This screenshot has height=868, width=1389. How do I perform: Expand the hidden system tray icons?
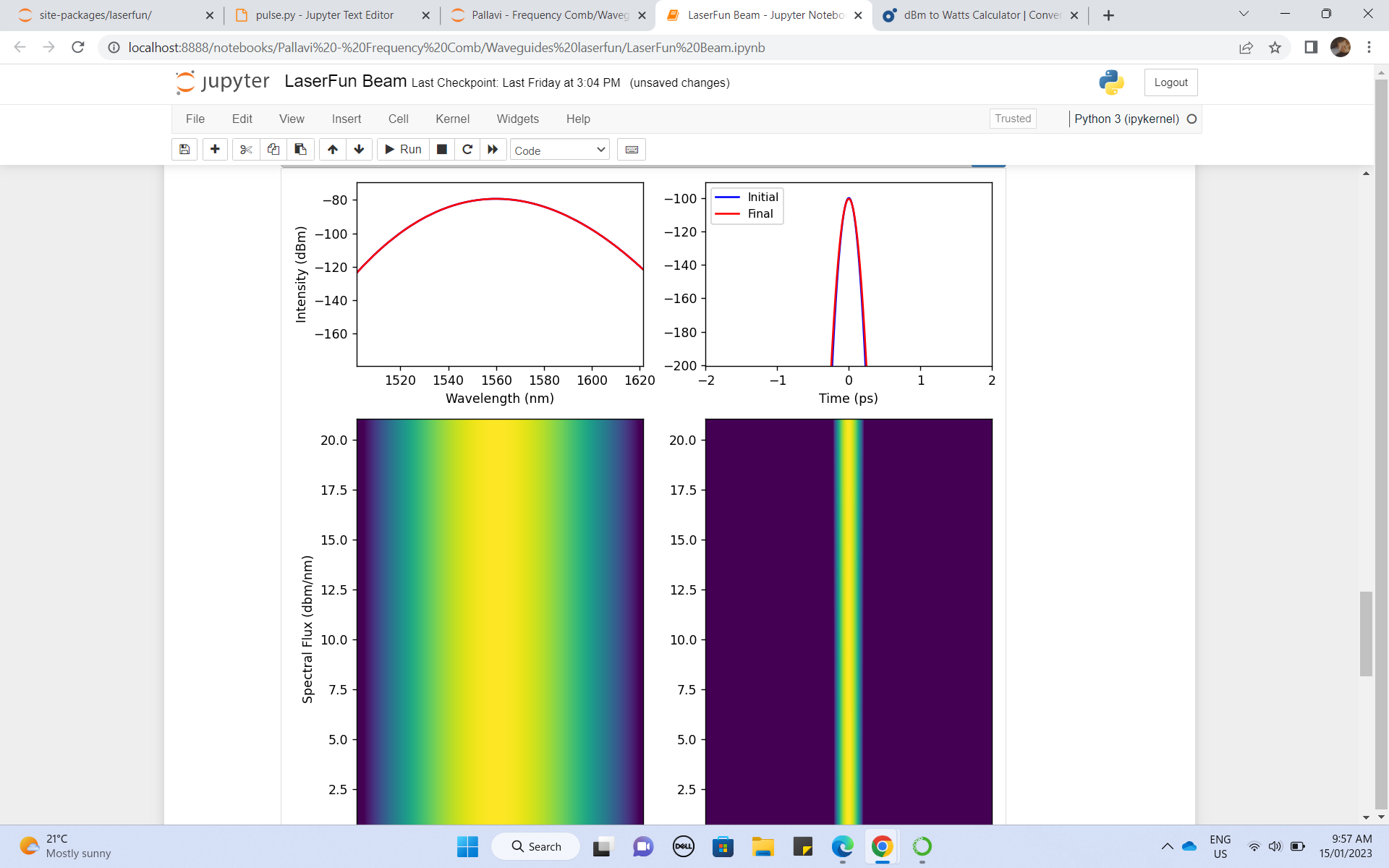[x=1166, y=846]
